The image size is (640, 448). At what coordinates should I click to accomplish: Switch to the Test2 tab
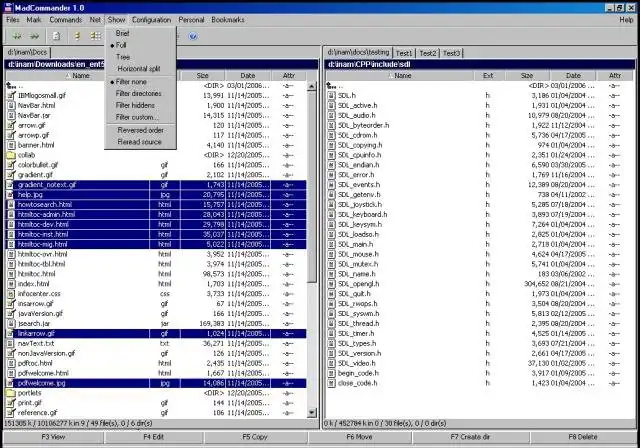[x=428, y=52]
